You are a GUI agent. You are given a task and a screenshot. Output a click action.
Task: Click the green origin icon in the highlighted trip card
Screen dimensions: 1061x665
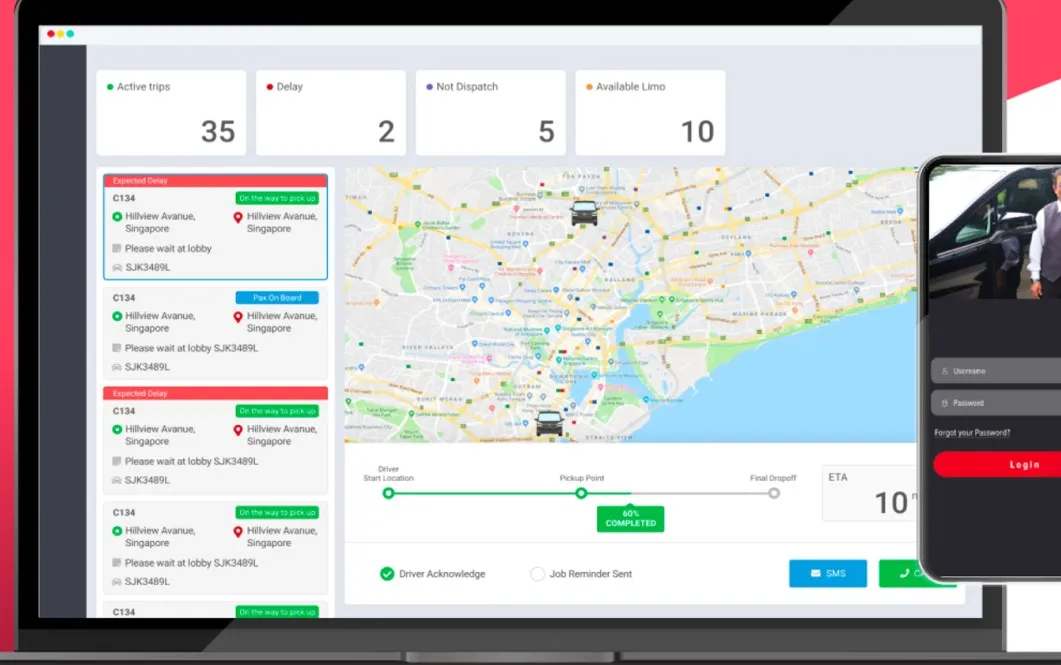tap(117, 216)
